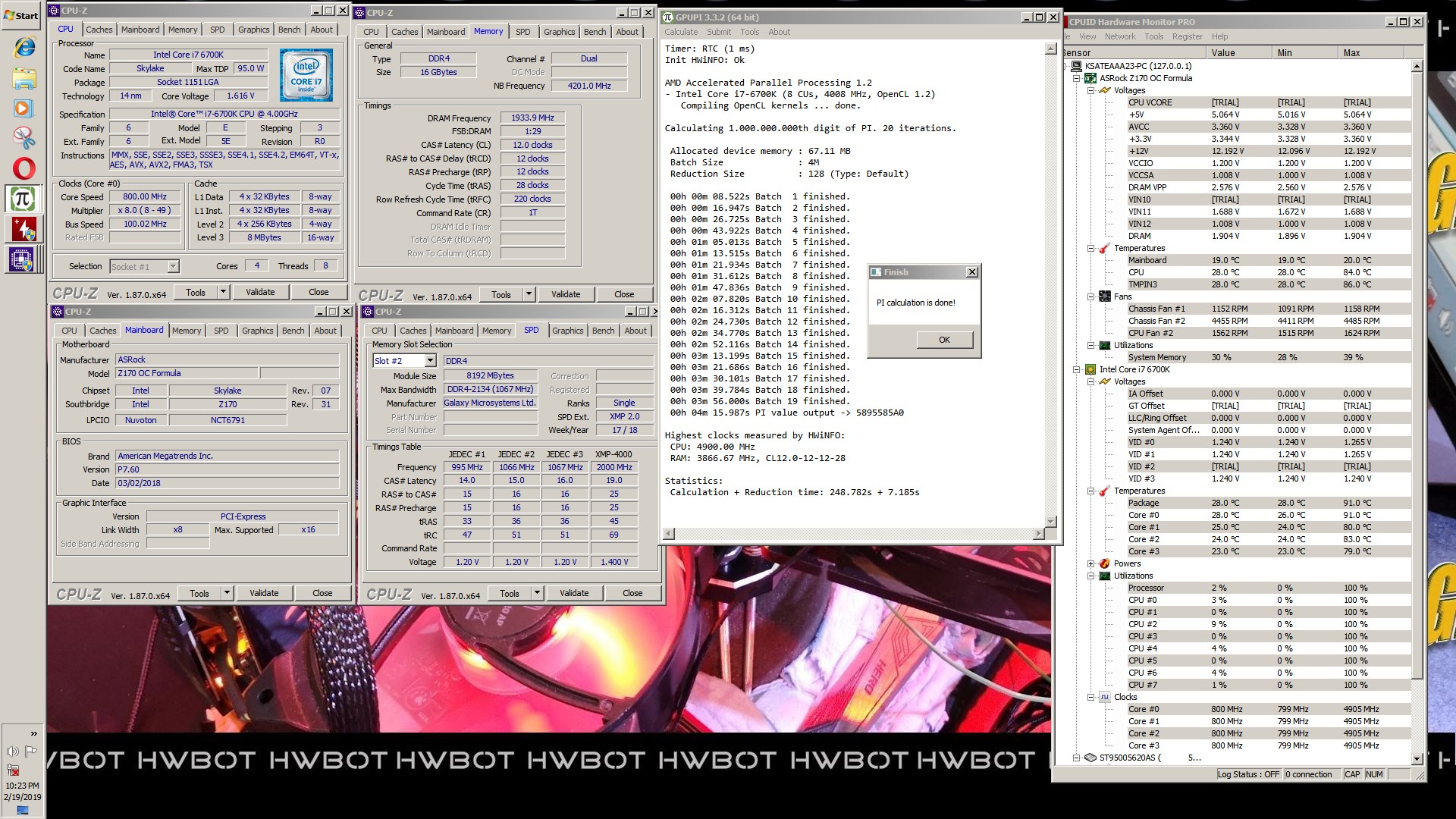Image resolution: width=1456 pixels, height=819 pixels.
Task: Click the mainboard Temperatures thermometer icon
Action: click(1105, 248)
